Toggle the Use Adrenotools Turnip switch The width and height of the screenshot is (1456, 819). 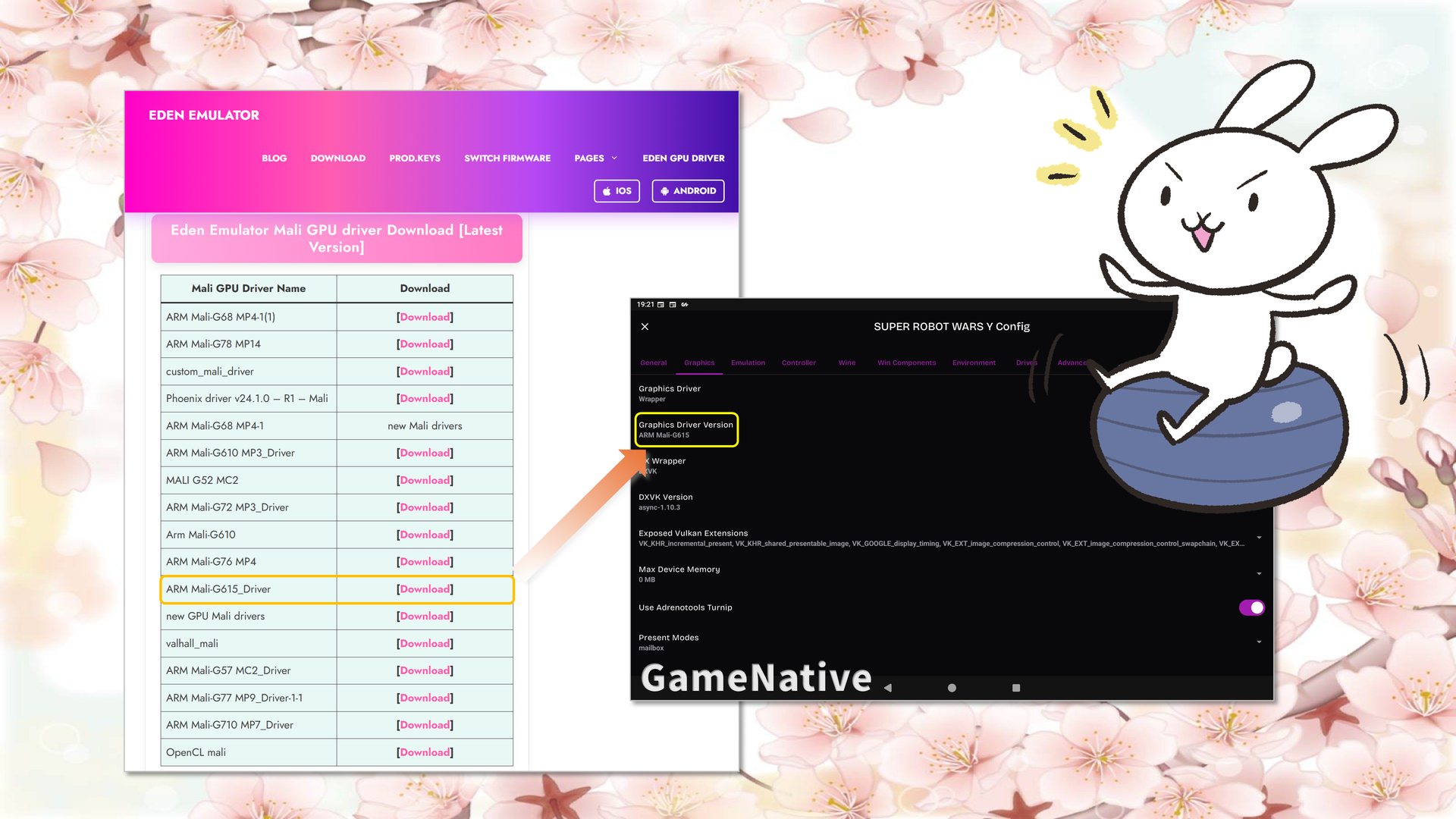pyautogui.click(x=1251, y=607)
